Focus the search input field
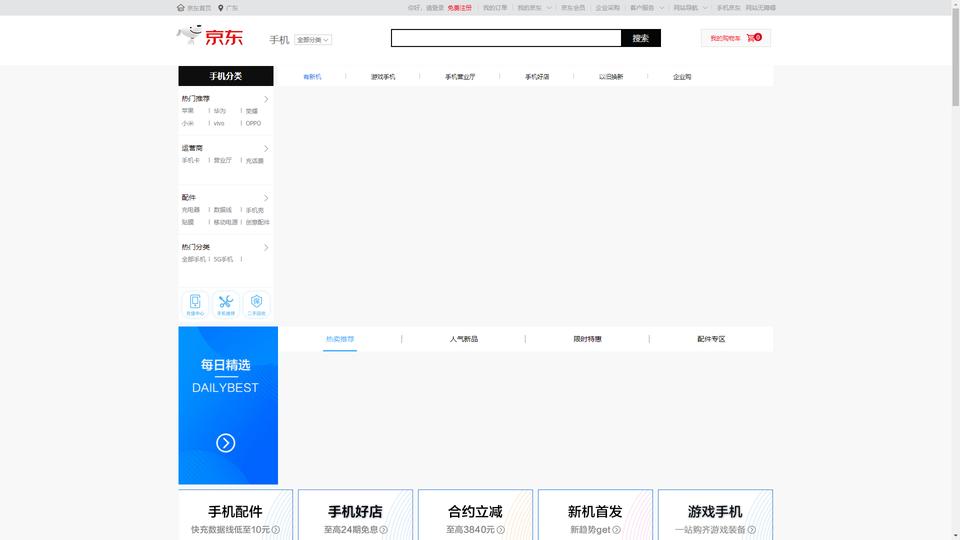Screen dimensions: 960x540 (x=506, y=38)
